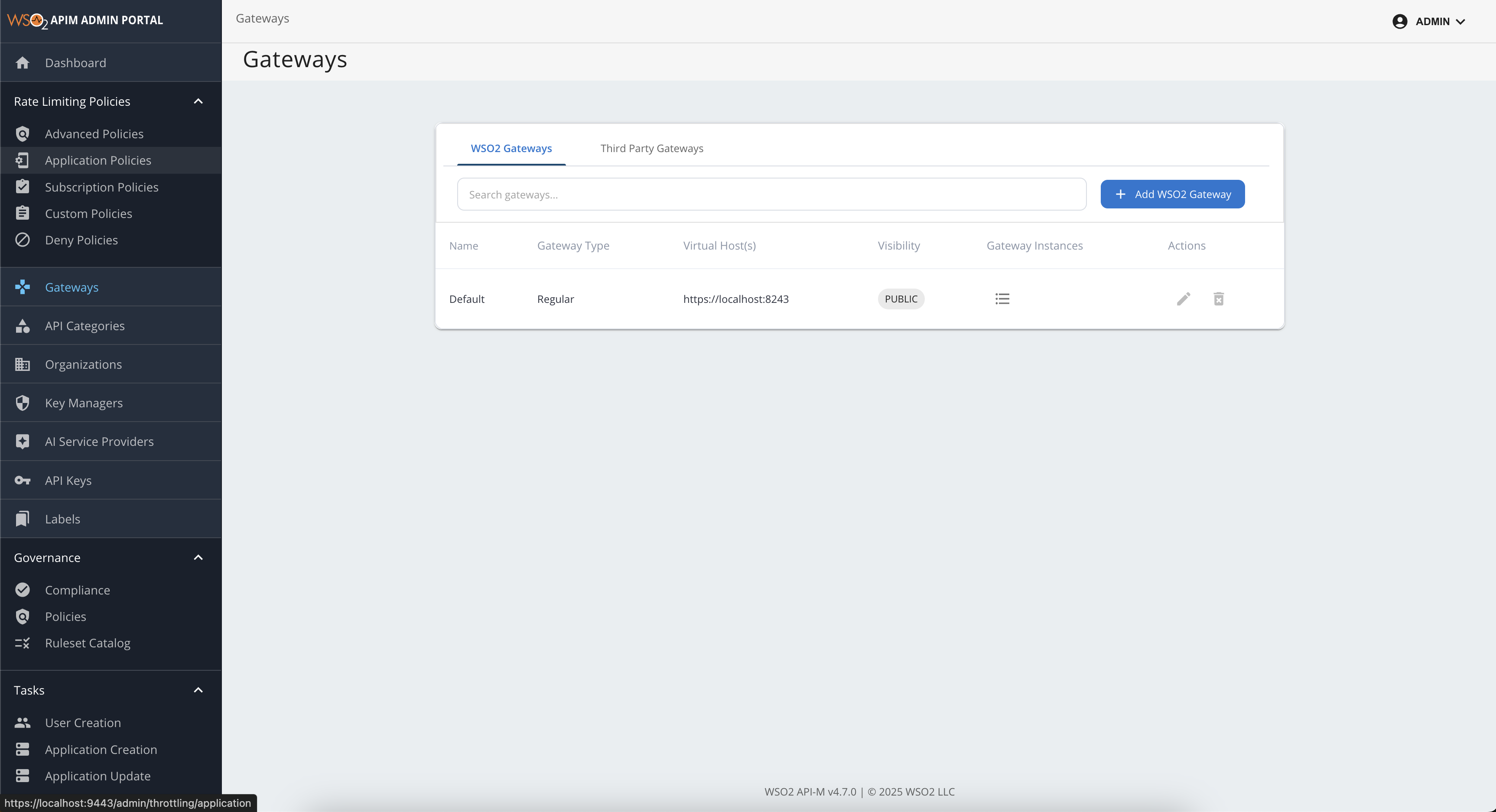
Task: Click the Search gateways input field
Action: point(771,195)
